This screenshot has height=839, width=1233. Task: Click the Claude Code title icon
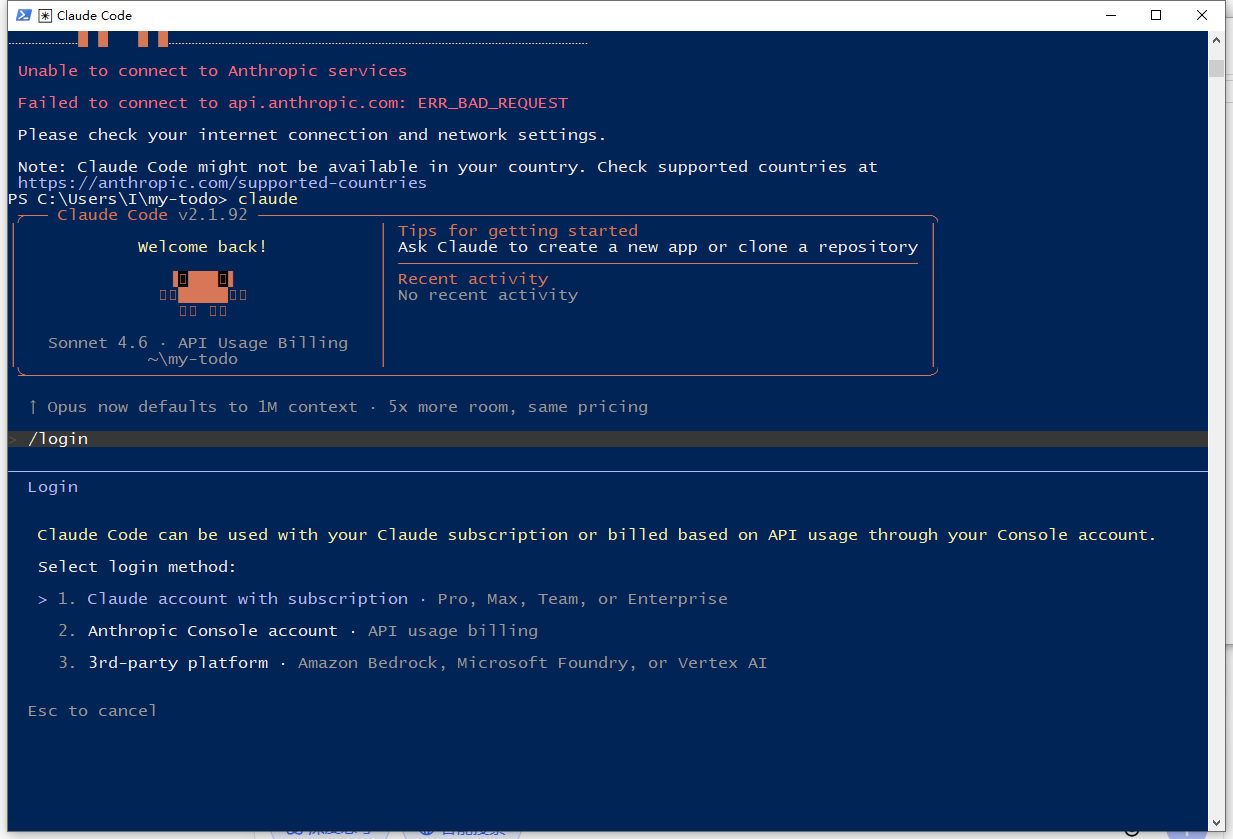[x=45, y=15]
